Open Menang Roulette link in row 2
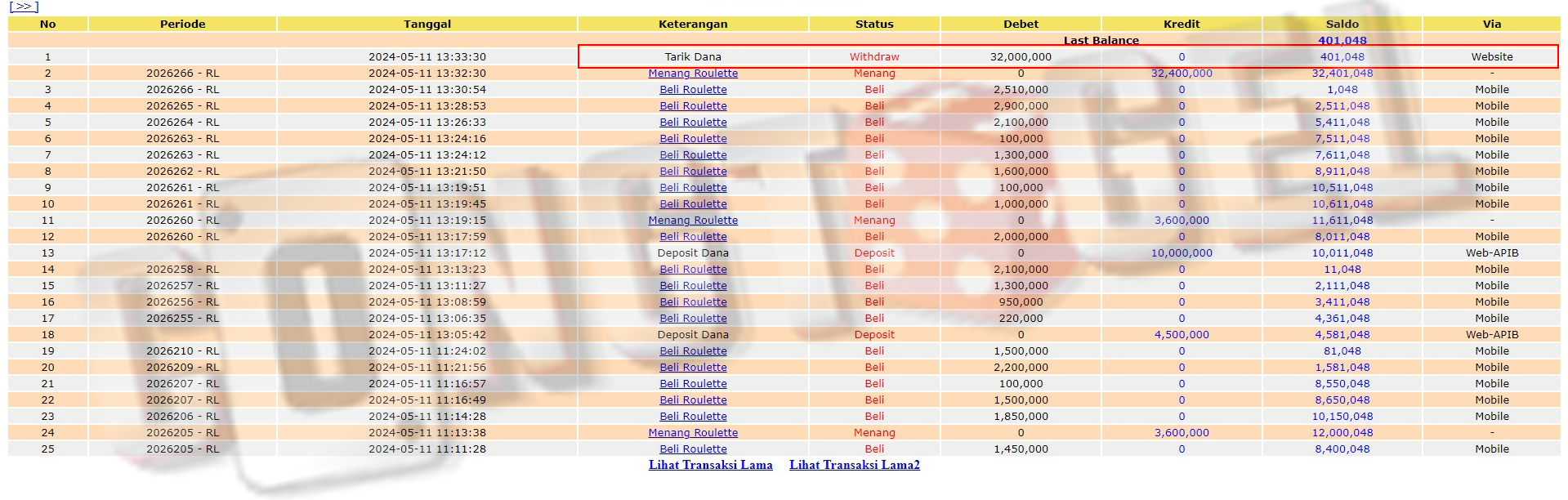 click(x=693, y=74)
